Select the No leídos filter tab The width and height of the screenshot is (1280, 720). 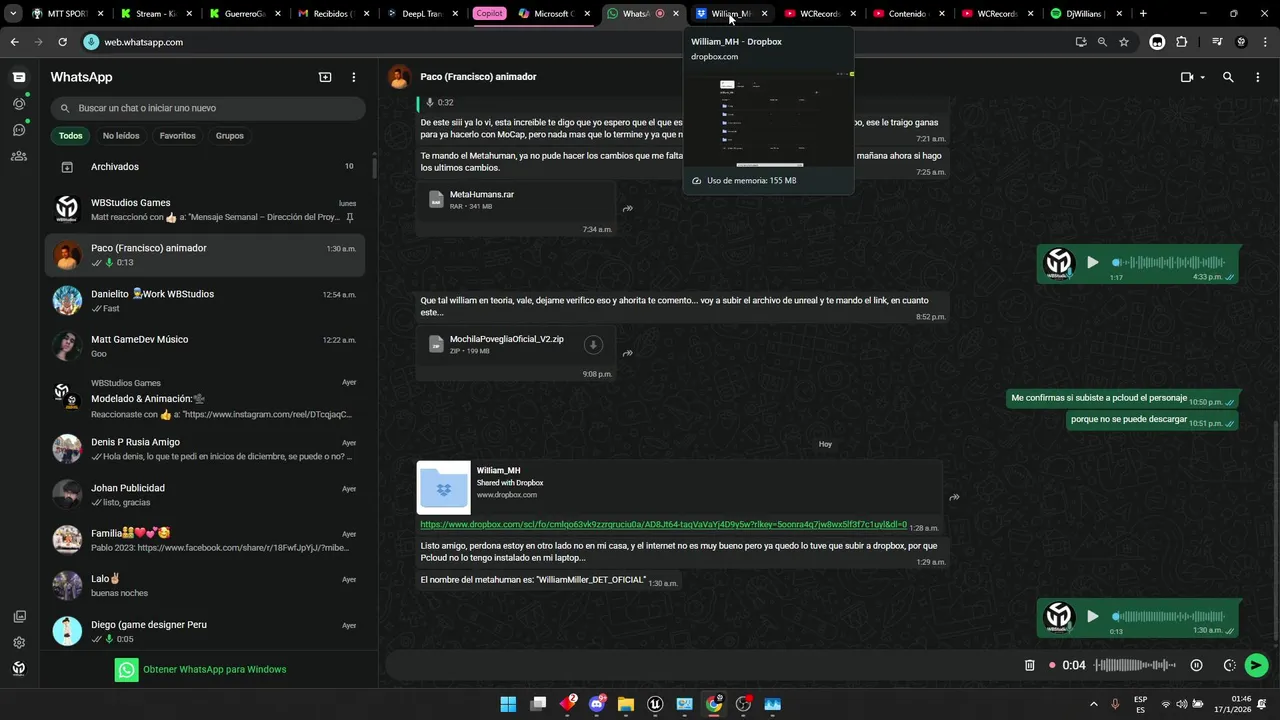[x=121, y=136]
